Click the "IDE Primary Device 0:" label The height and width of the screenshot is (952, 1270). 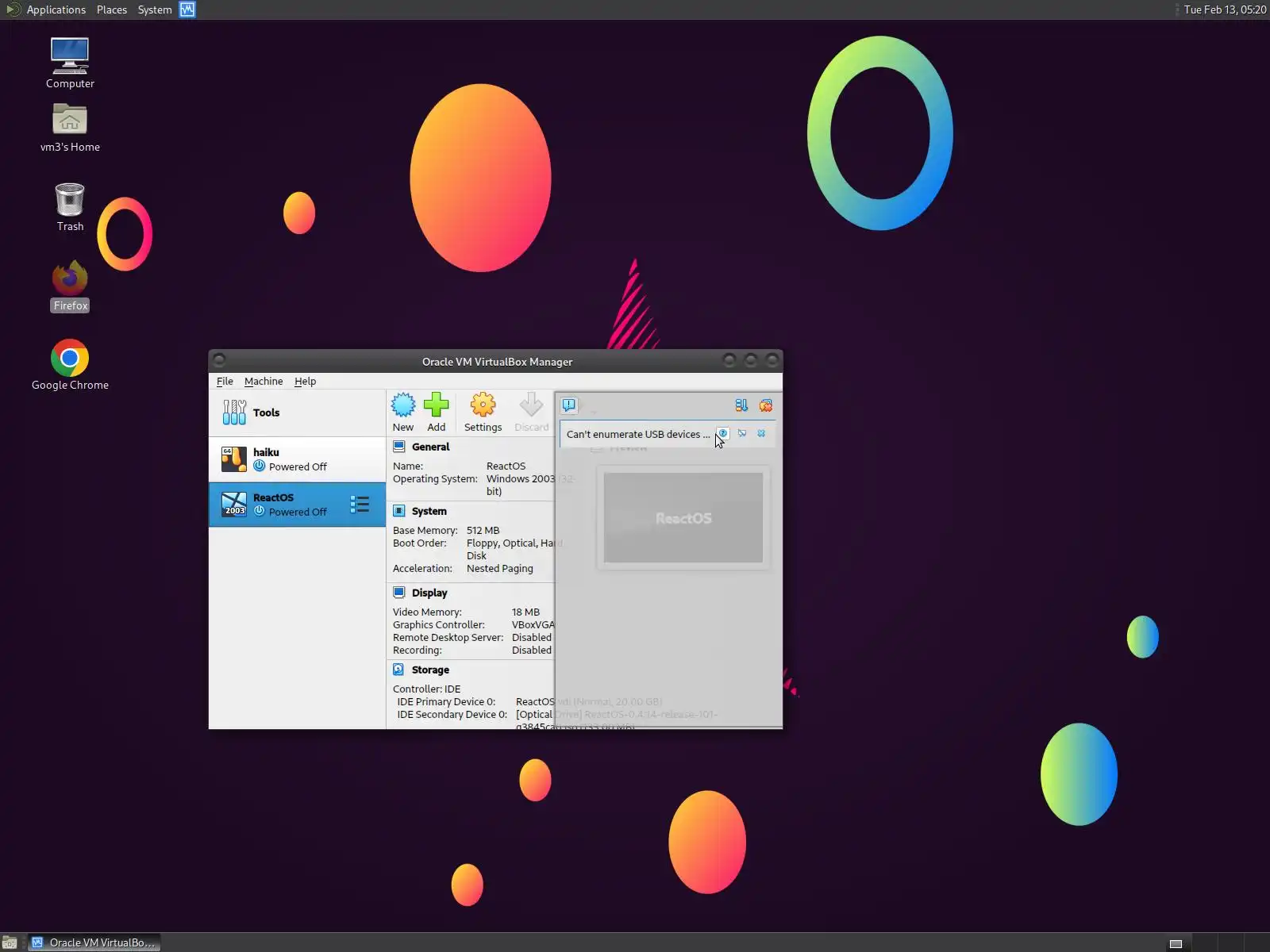click(446, 701)
